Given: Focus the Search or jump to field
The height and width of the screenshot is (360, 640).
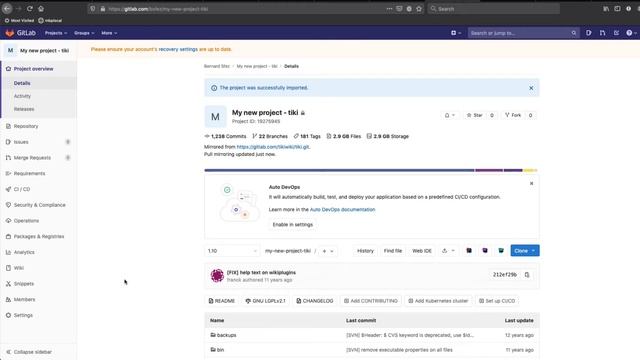Looking at the screenshot, I should click(523, 33).
